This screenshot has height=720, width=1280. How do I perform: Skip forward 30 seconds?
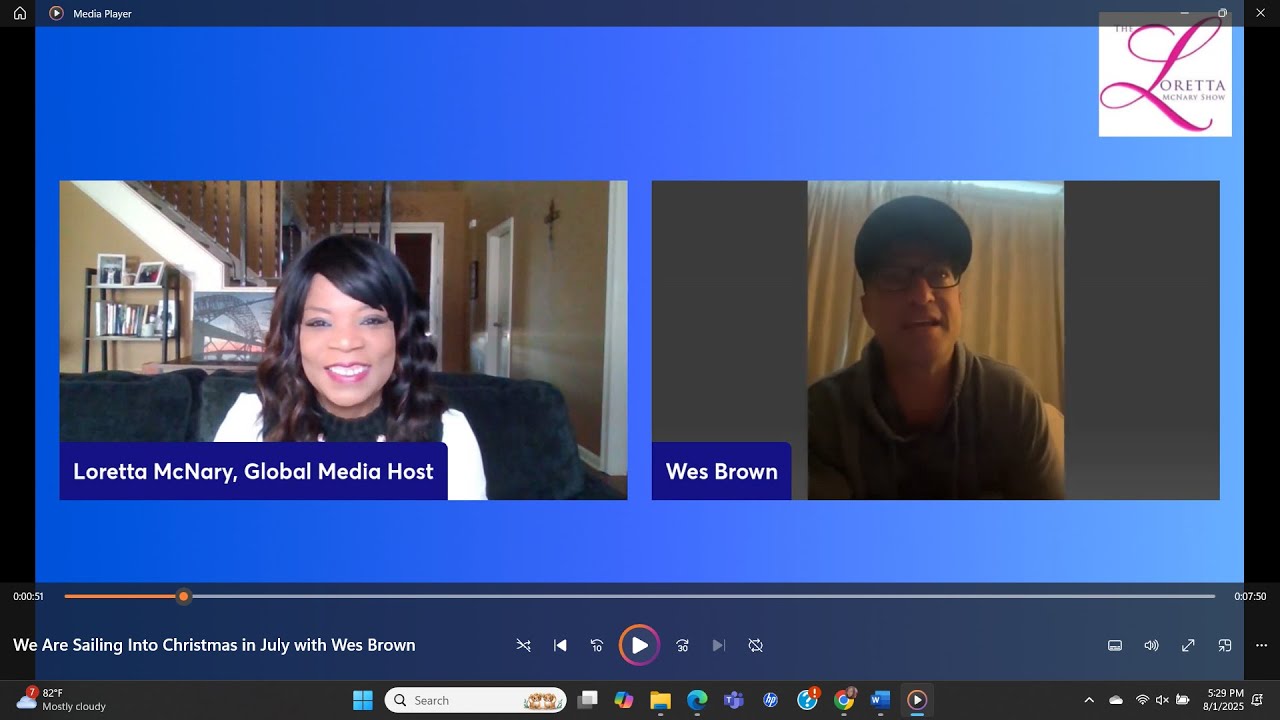click(x=682, y=646)
